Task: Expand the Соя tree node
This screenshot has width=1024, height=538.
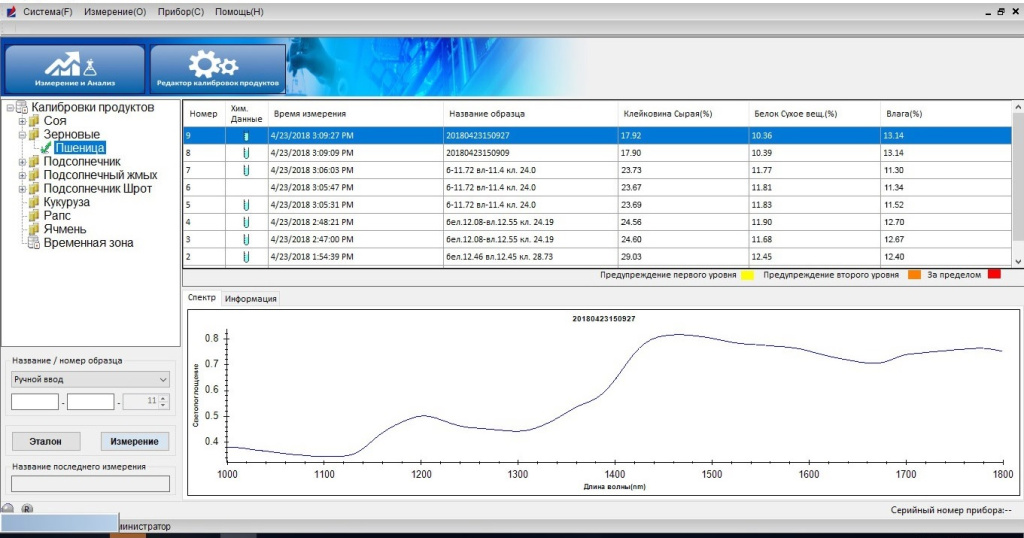Action: (22, 121)
